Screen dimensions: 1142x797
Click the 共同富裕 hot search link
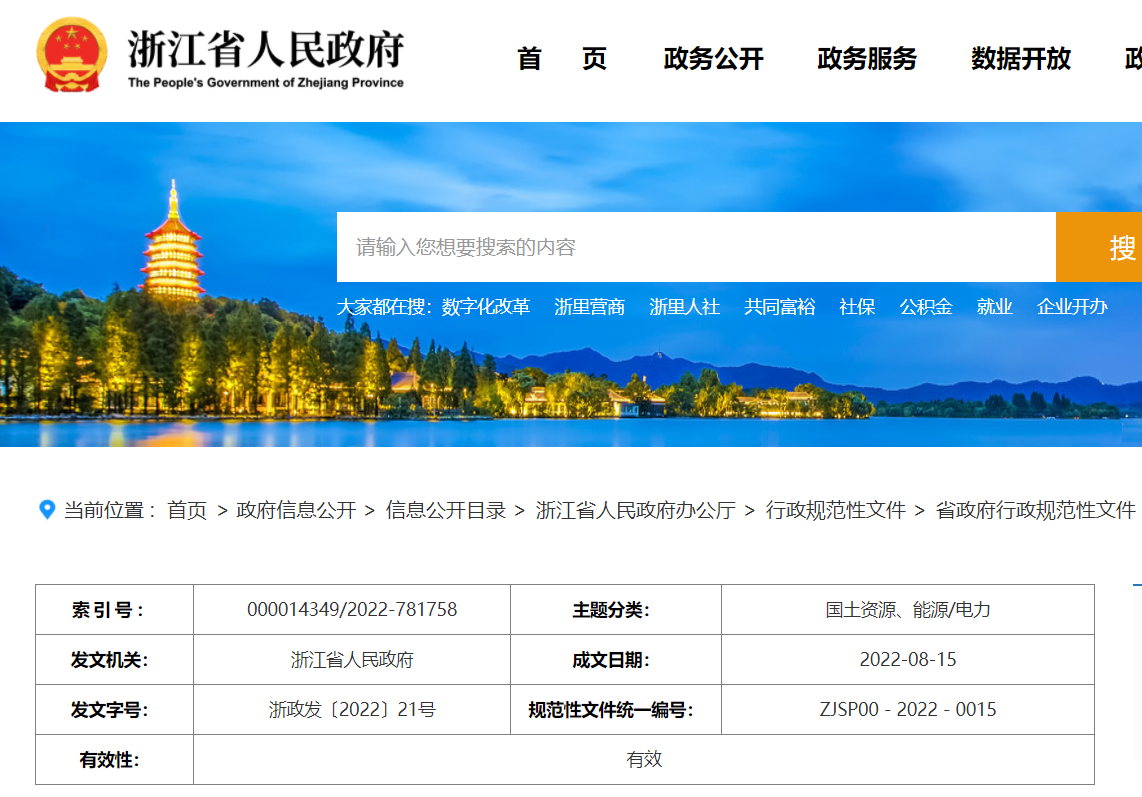(780, 307)
